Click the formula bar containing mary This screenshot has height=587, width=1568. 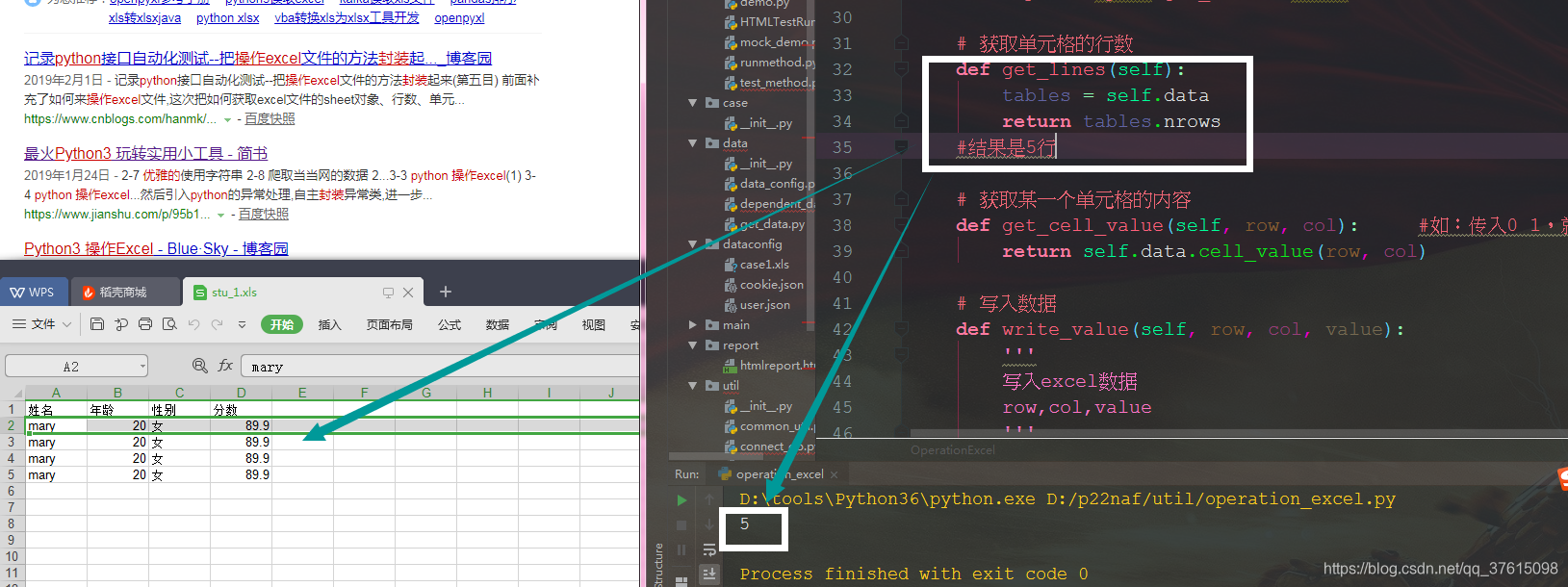(x=441, y=366)
